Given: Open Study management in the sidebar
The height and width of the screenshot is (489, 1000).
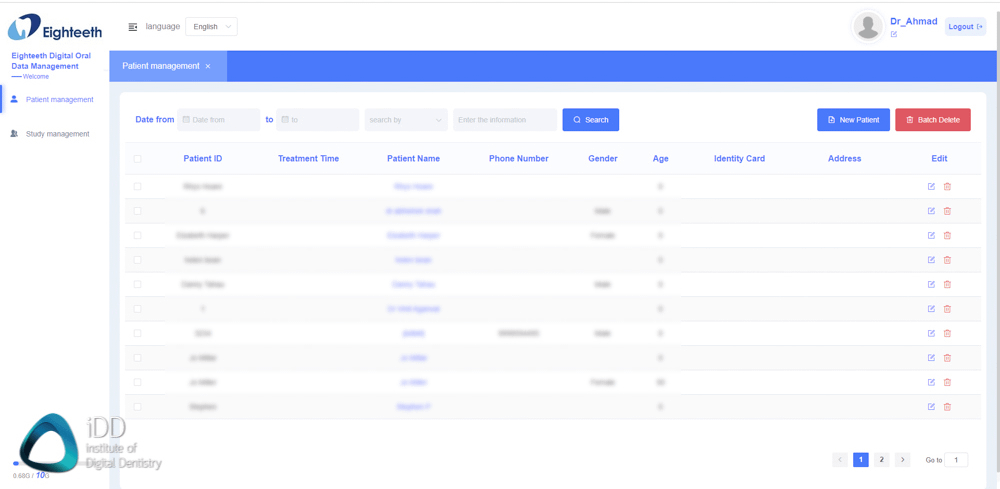Looking at the screenshot, I should coord(57,134).
